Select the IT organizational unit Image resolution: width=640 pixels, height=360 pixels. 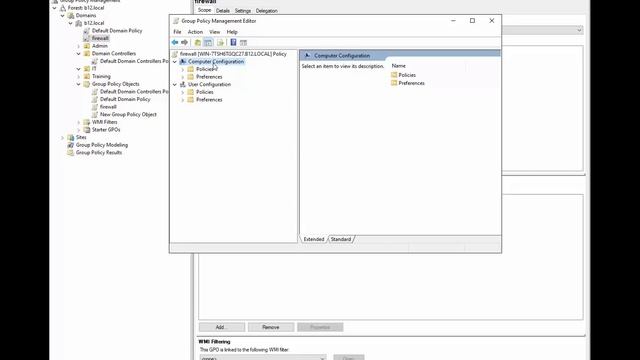(x=94, y=69)
